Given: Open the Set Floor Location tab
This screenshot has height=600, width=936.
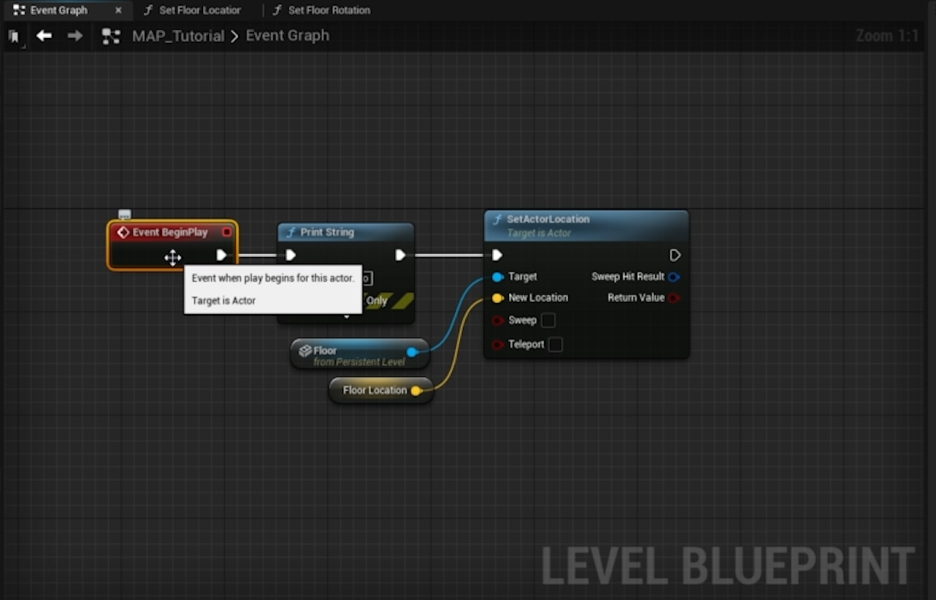Looking at the screenshot, I should click(199, 10).
